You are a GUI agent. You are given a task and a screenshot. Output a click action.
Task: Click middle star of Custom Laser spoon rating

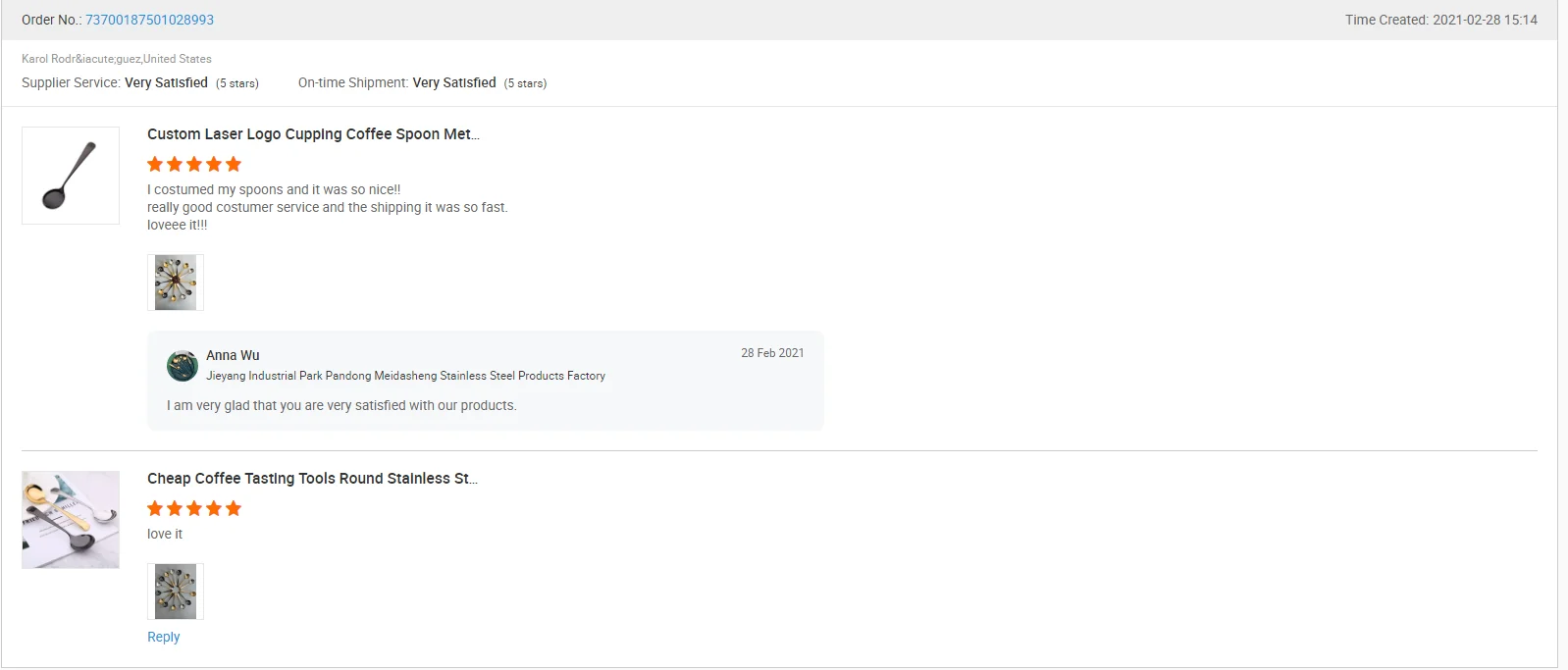click(194, 164)
